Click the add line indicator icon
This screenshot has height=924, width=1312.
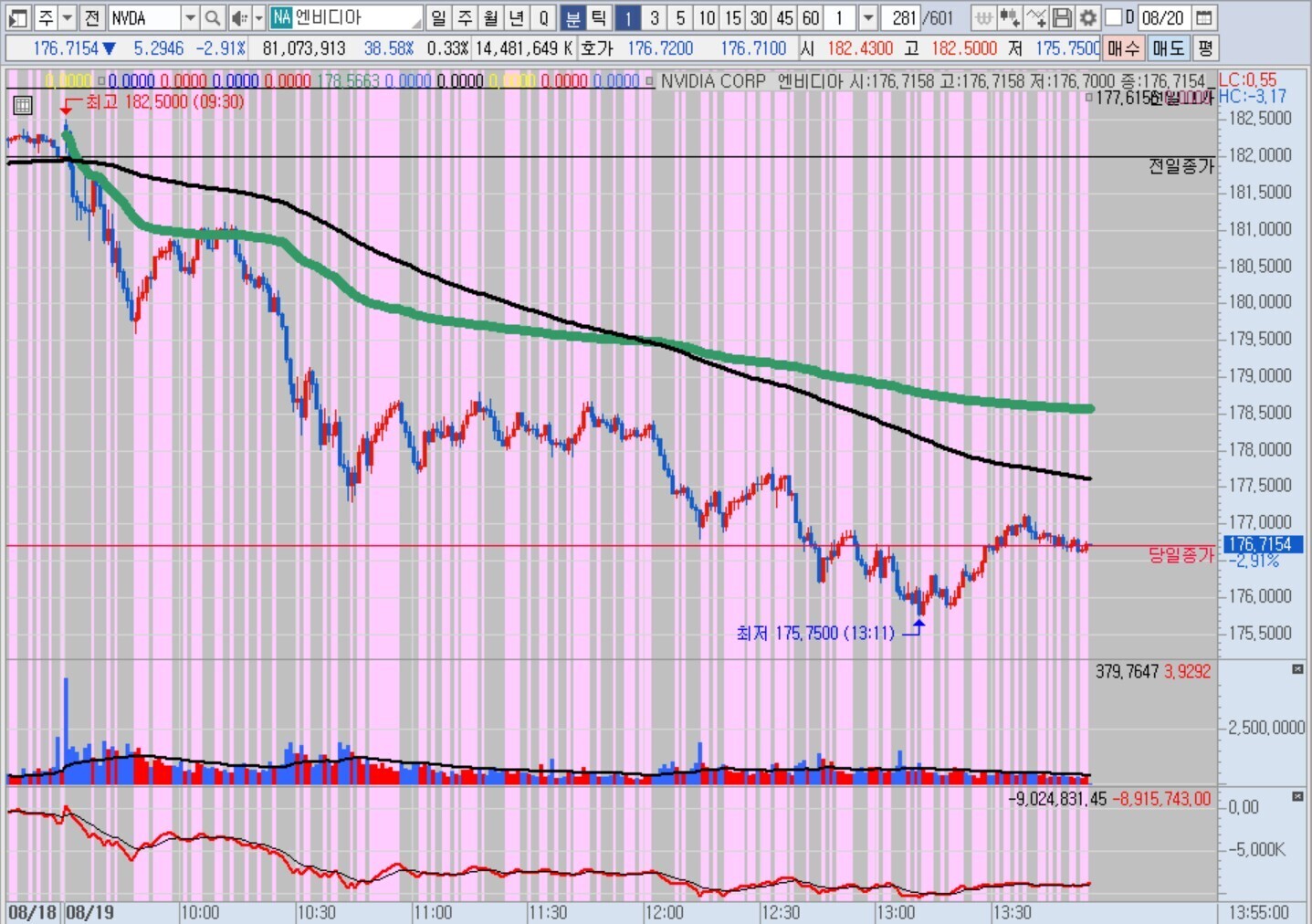tap(1035, 17)
